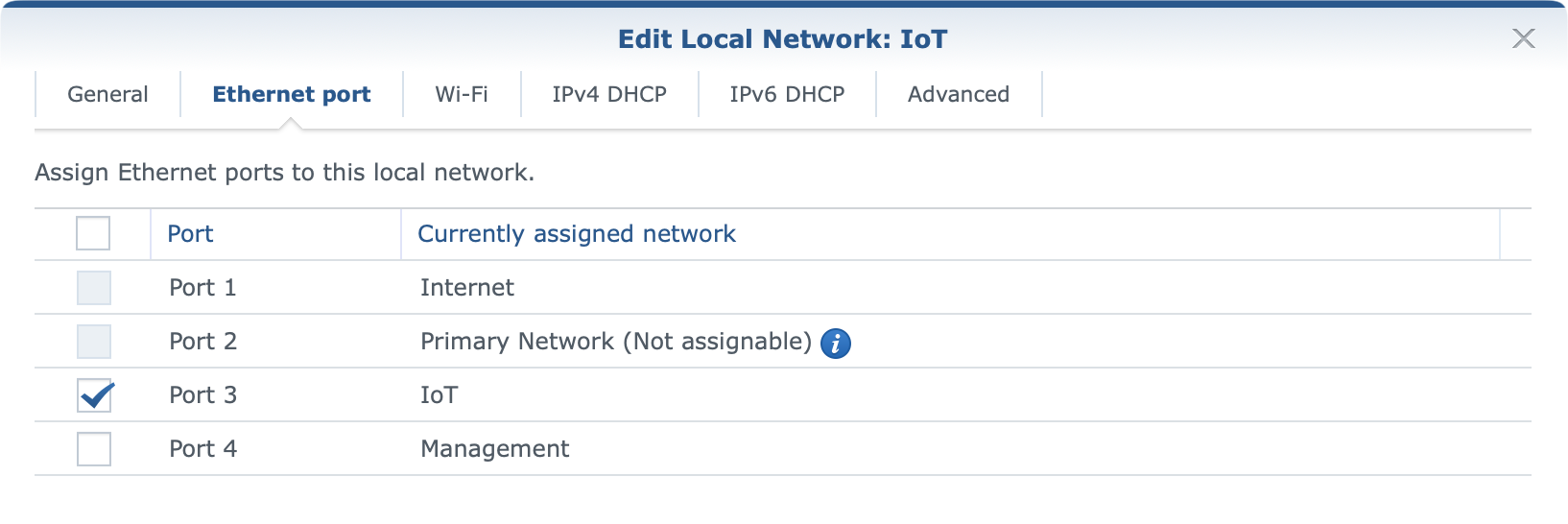Click the info icon beside Primary Network

click(x=836, y=343)
